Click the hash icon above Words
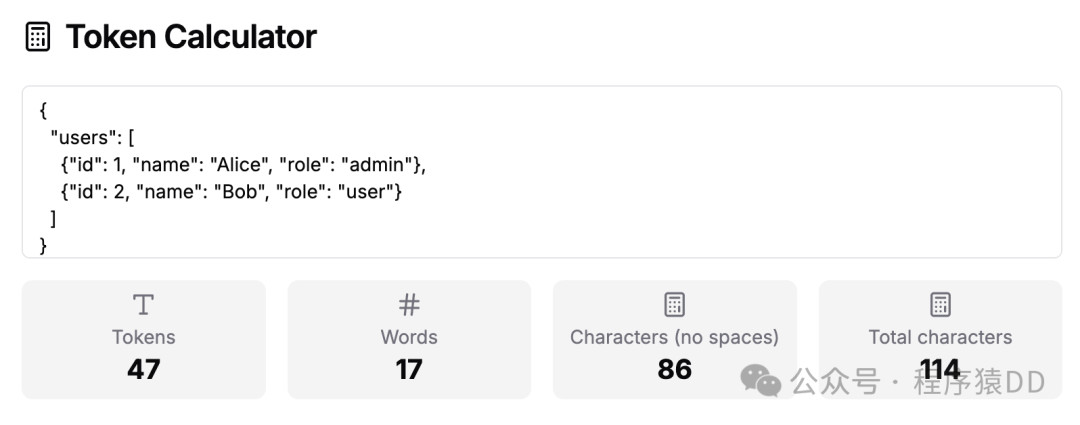Viewport: 1080px width, 425px height. (x=409, y=305)
